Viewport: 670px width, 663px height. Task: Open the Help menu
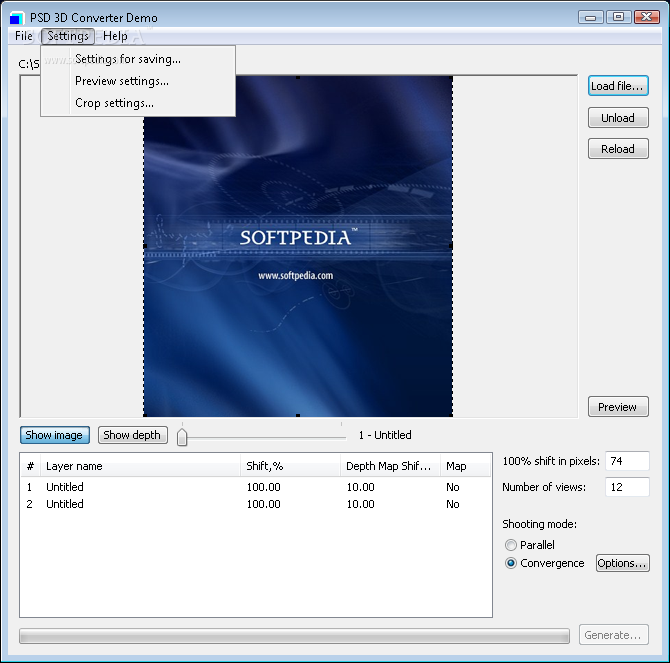pyautogui.click(x=115, y=36)
